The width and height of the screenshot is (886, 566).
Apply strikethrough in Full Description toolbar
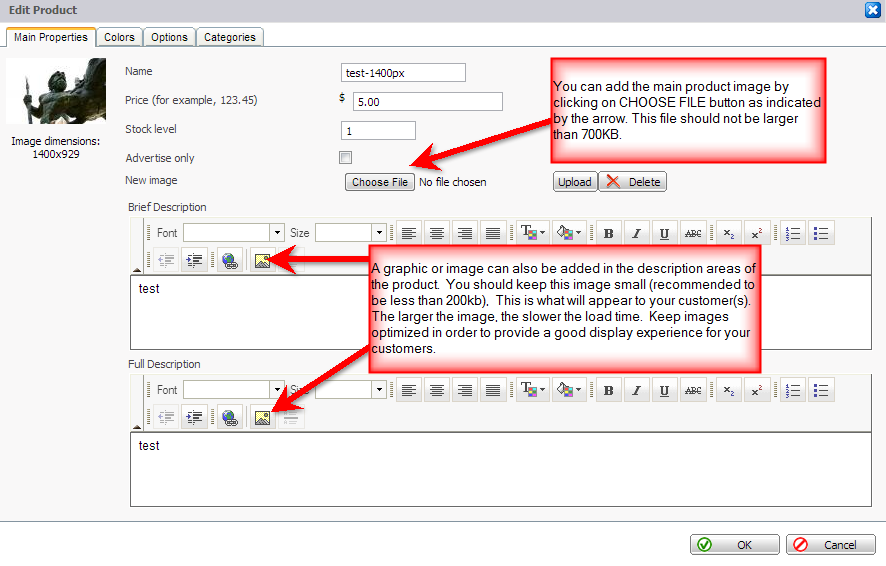tap(693, 390)
